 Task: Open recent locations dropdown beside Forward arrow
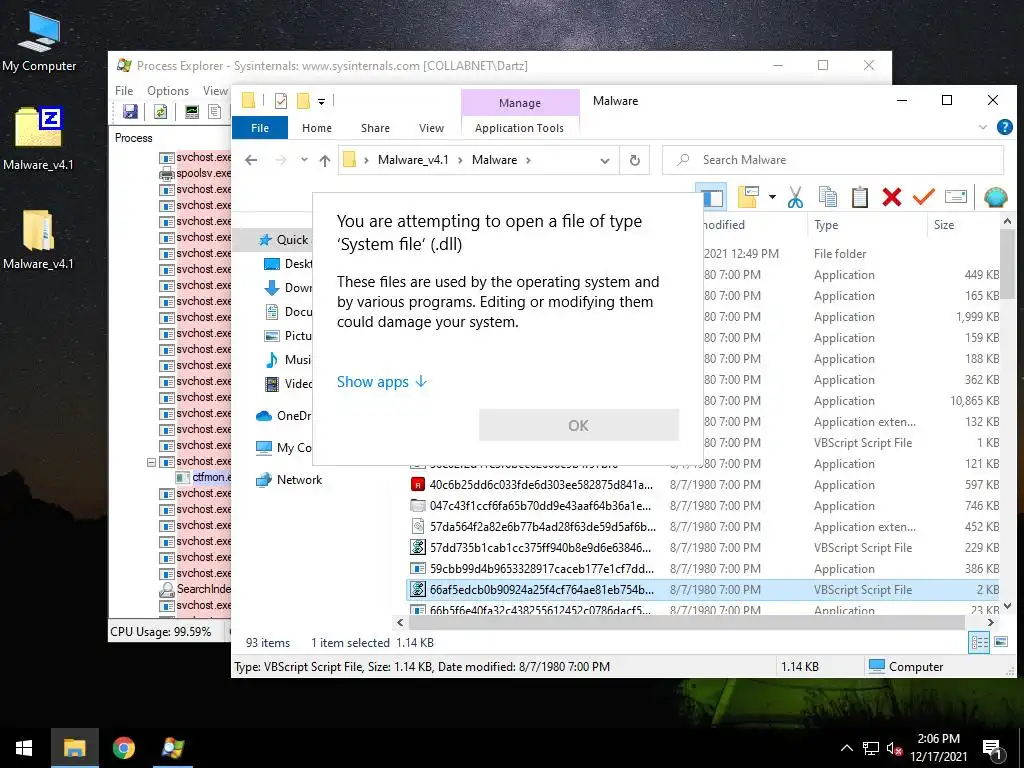coord(304,160)
